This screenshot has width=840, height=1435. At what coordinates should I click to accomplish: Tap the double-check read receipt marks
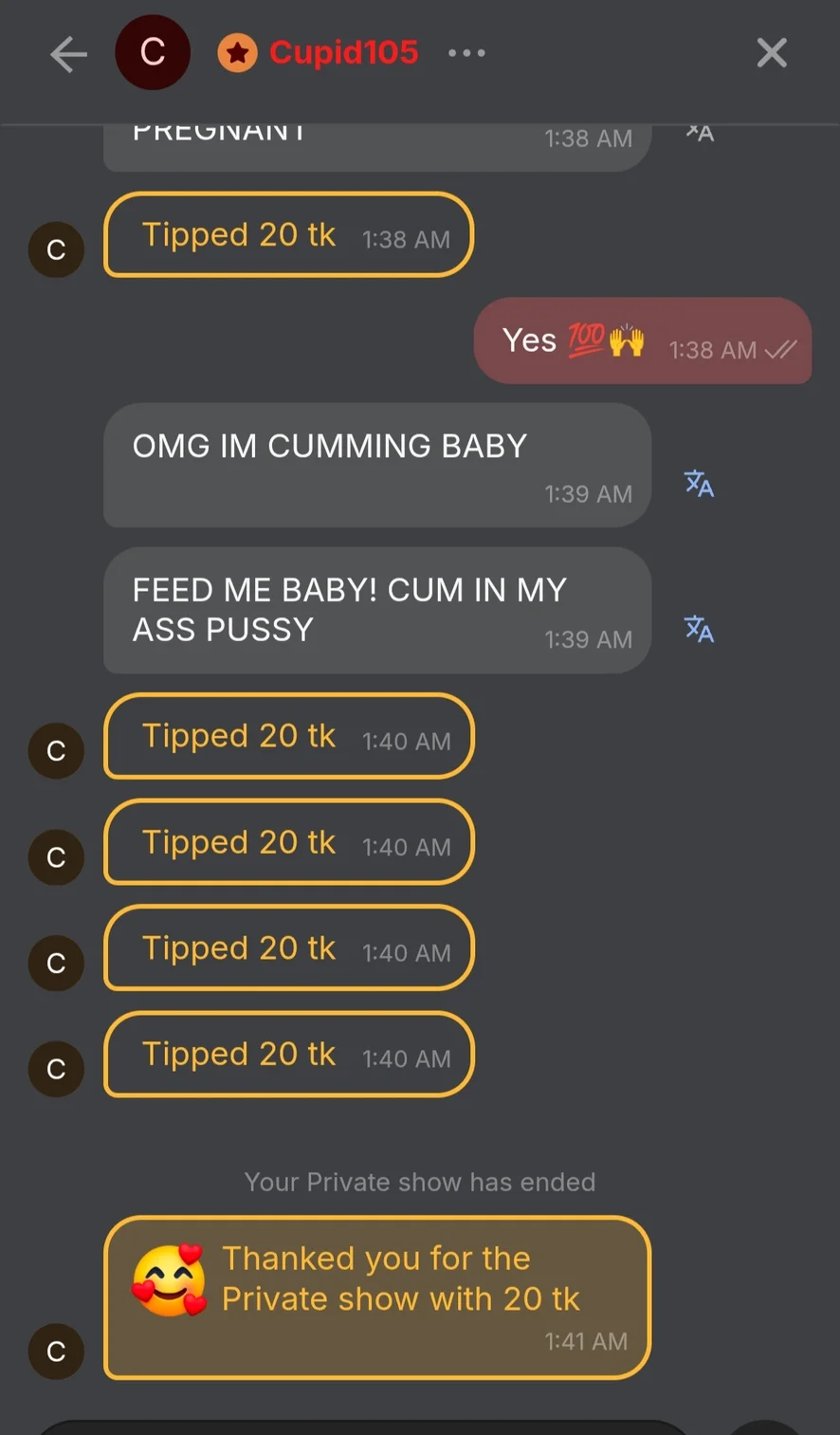click(x=780, y=350)
